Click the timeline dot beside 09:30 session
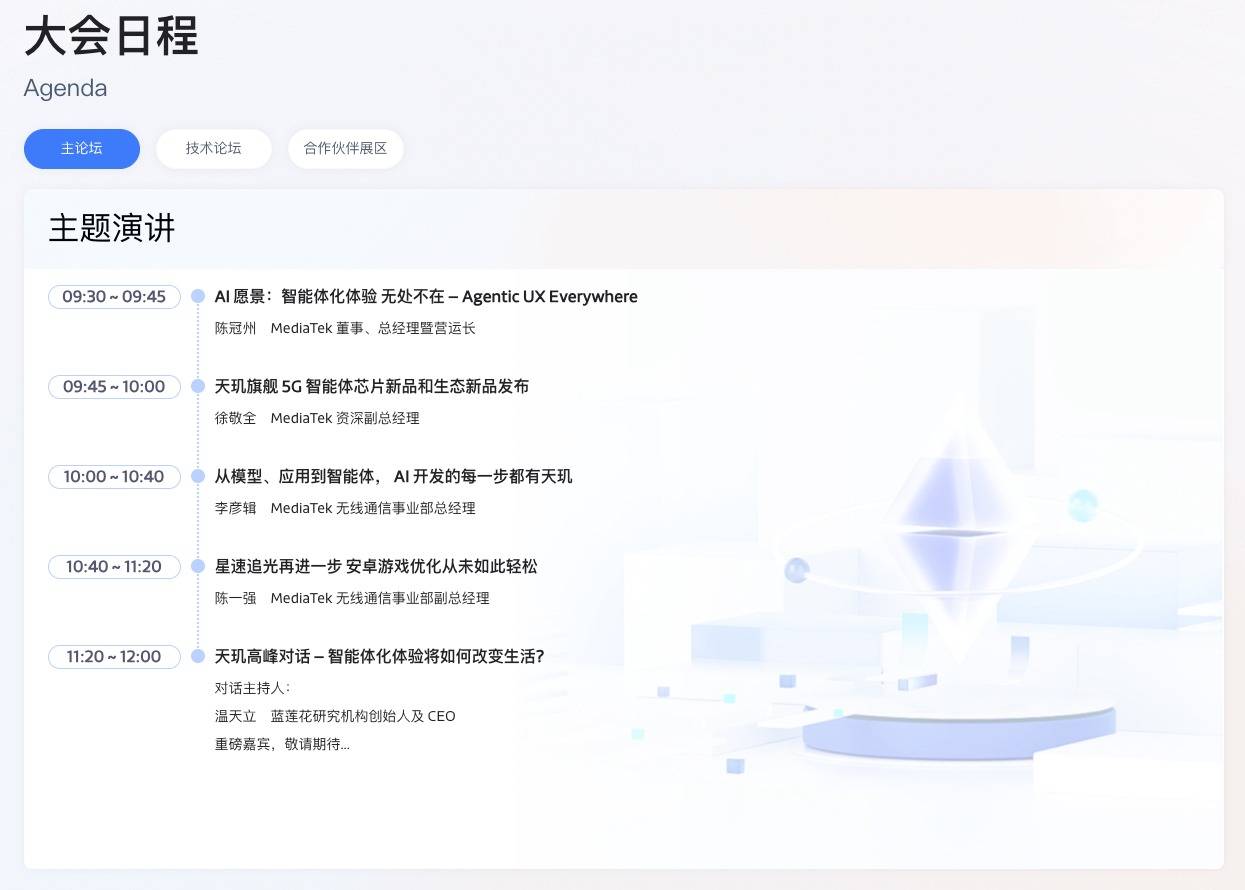Image resolution: width=1245 pixels, height=890 pixels. 198,296
